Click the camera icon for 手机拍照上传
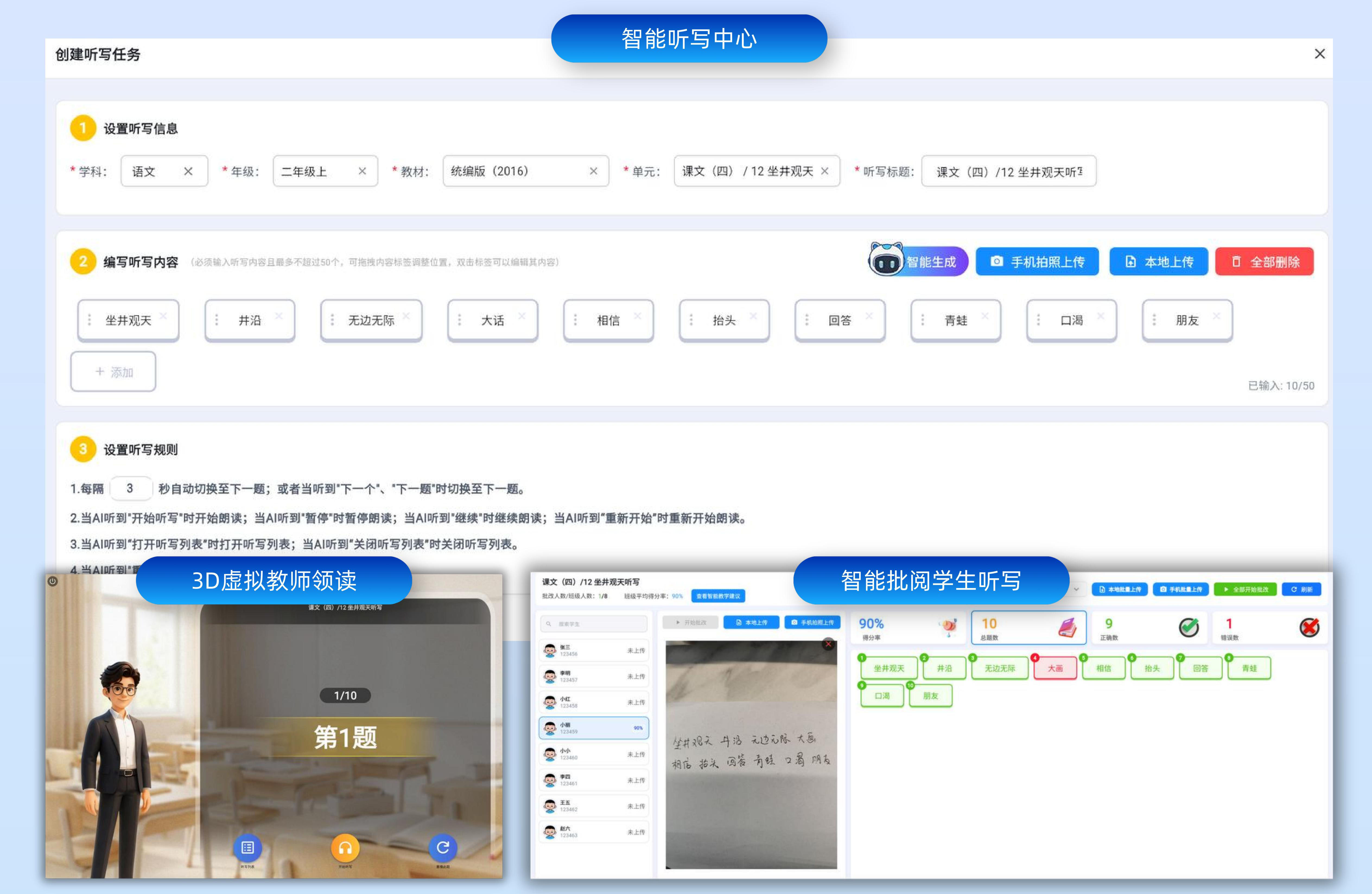Image resolution: width=1372 pixels, height=894 pixels. 997,261
